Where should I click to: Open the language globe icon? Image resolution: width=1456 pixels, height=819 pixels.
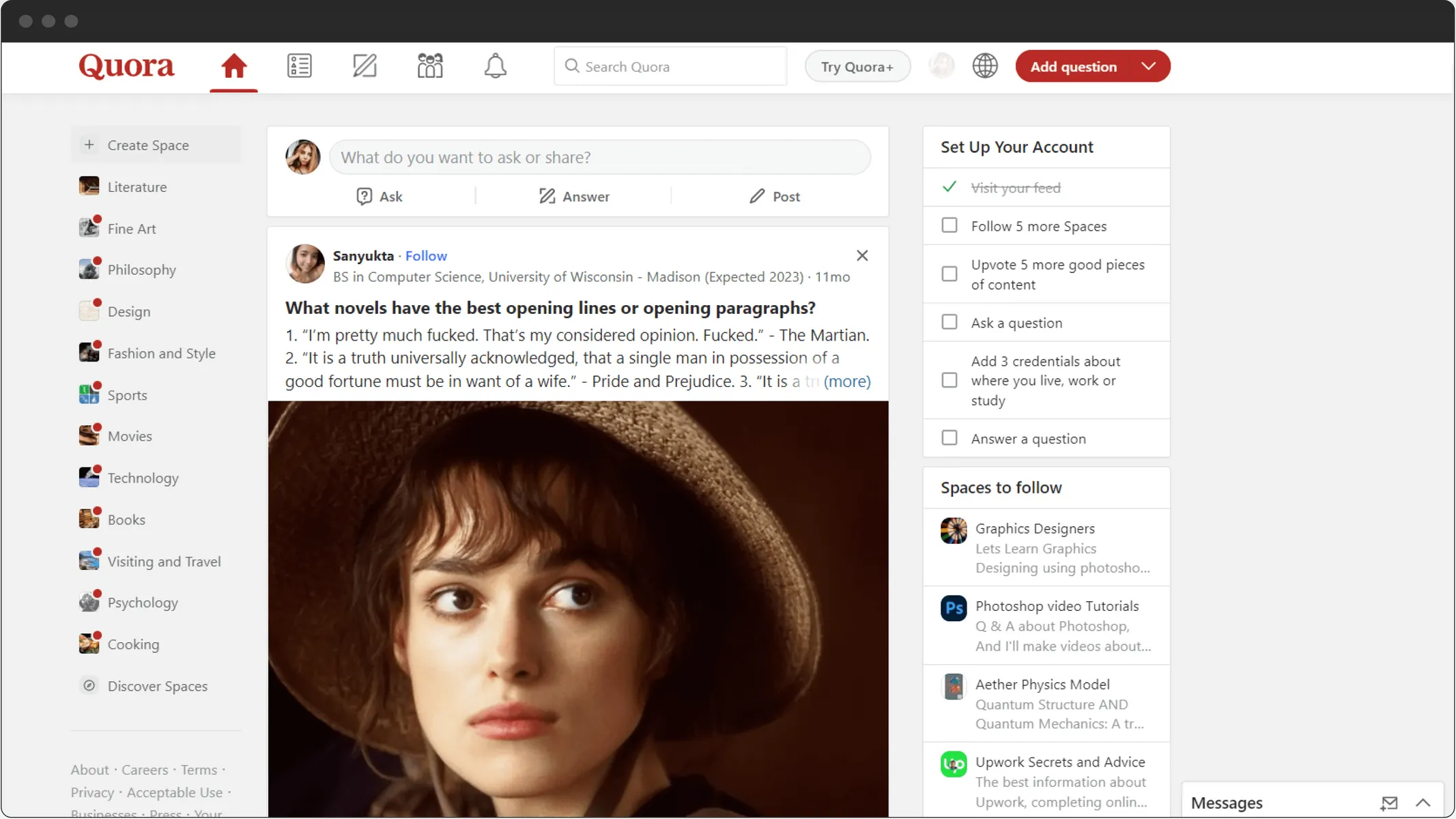coord(984,66)
